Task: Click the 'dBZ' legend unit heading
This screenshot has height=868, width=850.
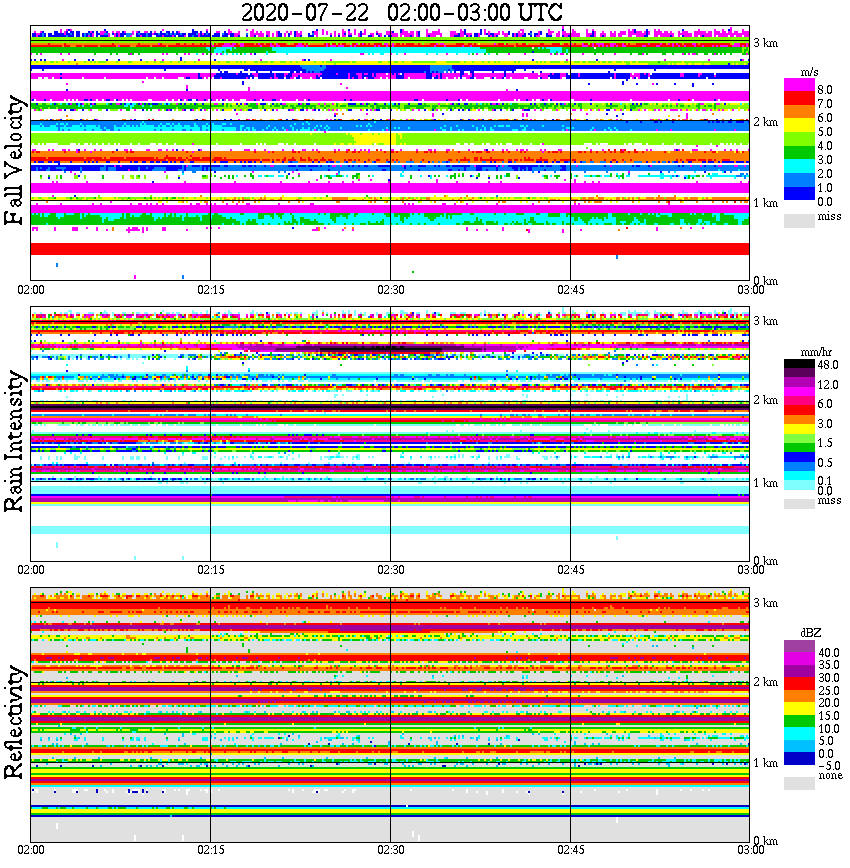Action: tap(811, 633)
